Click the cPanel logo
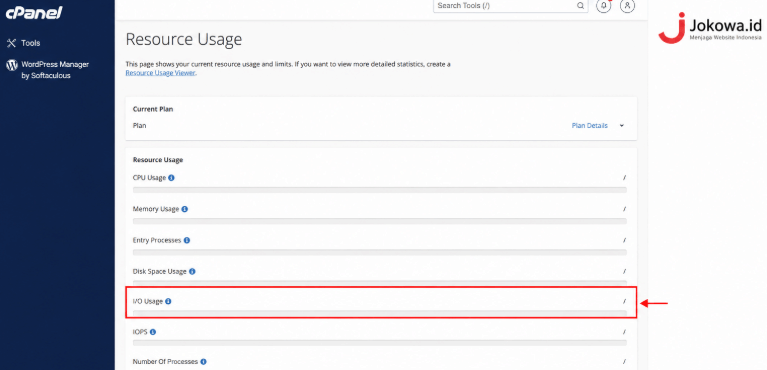This screenshot has width=767, height=370. (x=34, y=12)
